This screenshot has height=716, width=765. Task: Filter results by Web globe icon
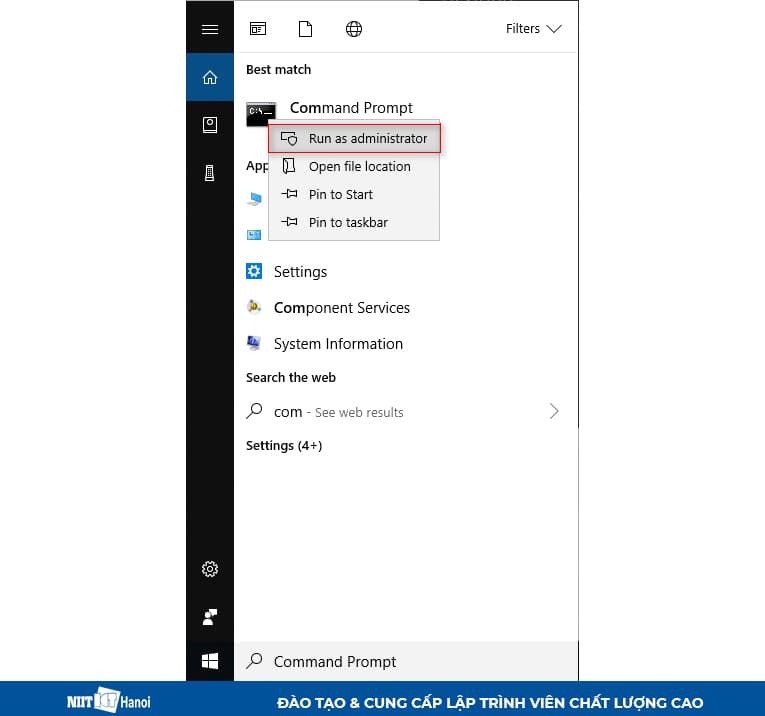pos(354,29)
